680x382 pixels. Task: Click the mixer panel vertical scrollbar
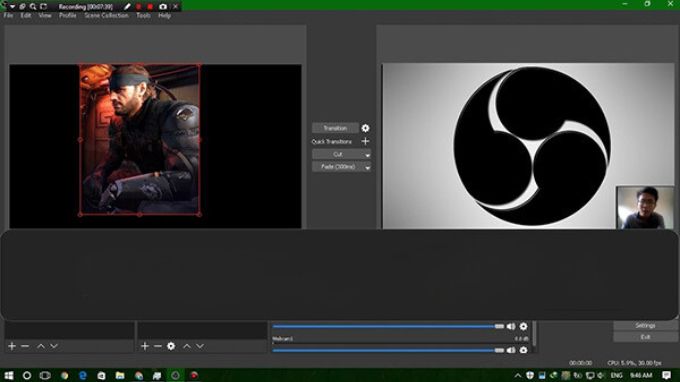point(534,333)
